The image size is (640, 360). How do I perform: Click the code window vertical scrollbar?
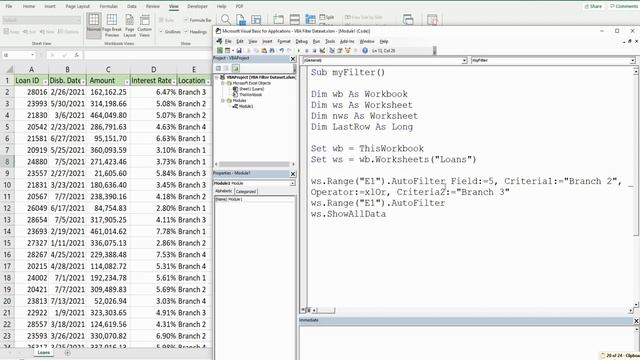pyautogui.click(x=636, y=188)
